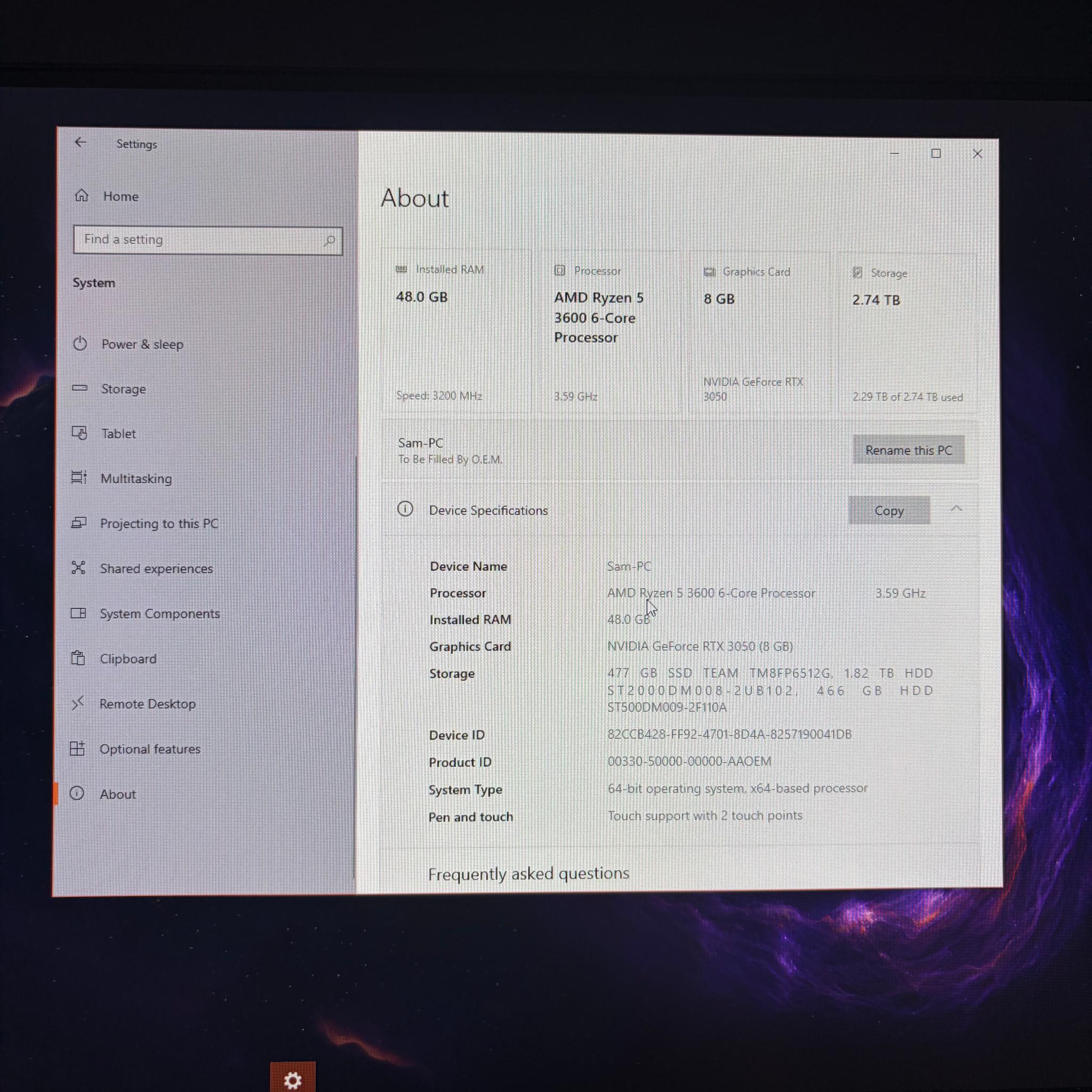Click the Storage card disk icon
The image size is (1092, 1092).
tap(857, 273)
